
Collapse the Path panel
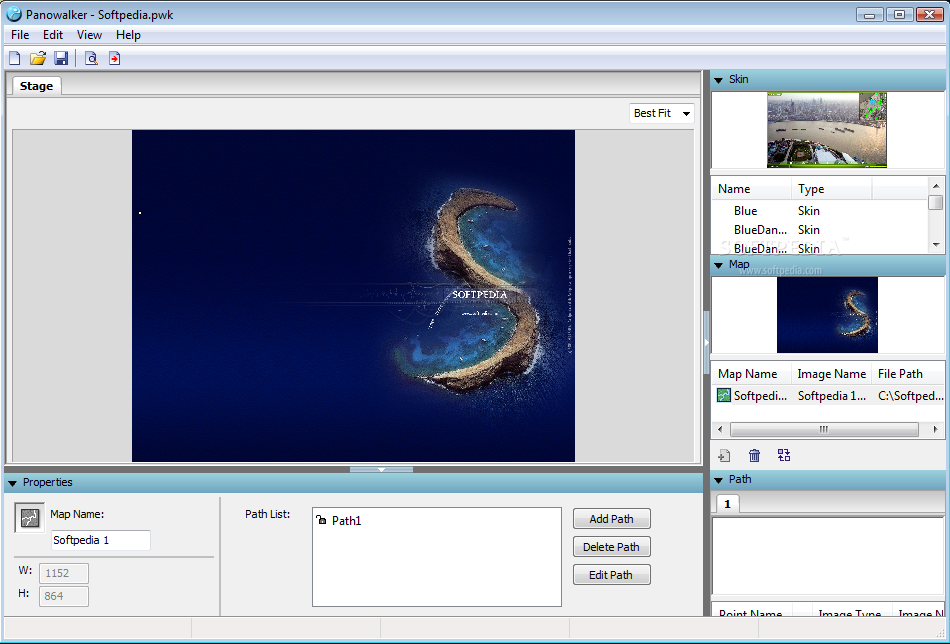(x=719, y=480)
